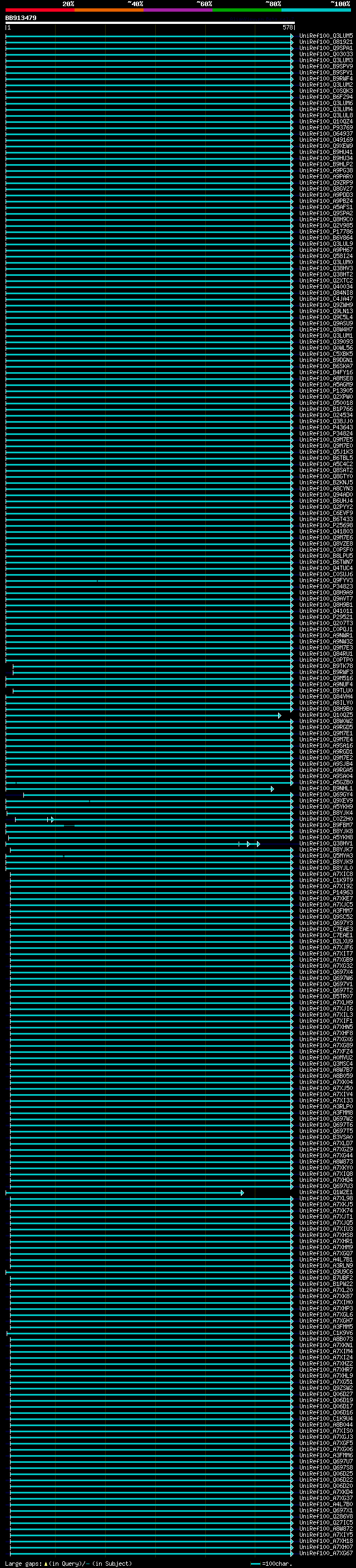Open hit UniRef100_B9SPV9
The image size is (356, 1568).
325,66
